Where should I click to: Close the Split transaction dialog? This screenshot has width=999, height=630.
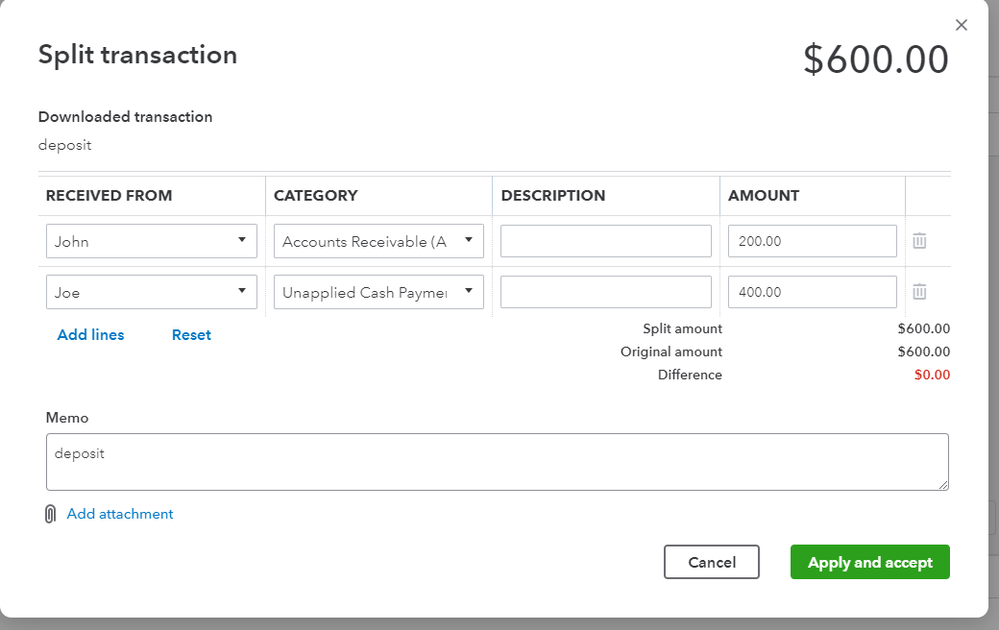pos(961,25)
